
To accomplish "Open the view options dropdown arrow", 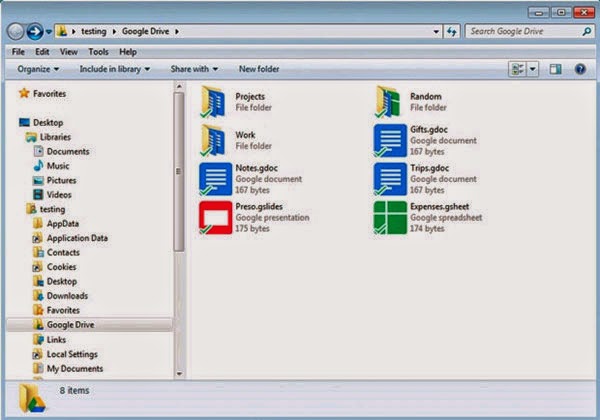I will [532, 69].
